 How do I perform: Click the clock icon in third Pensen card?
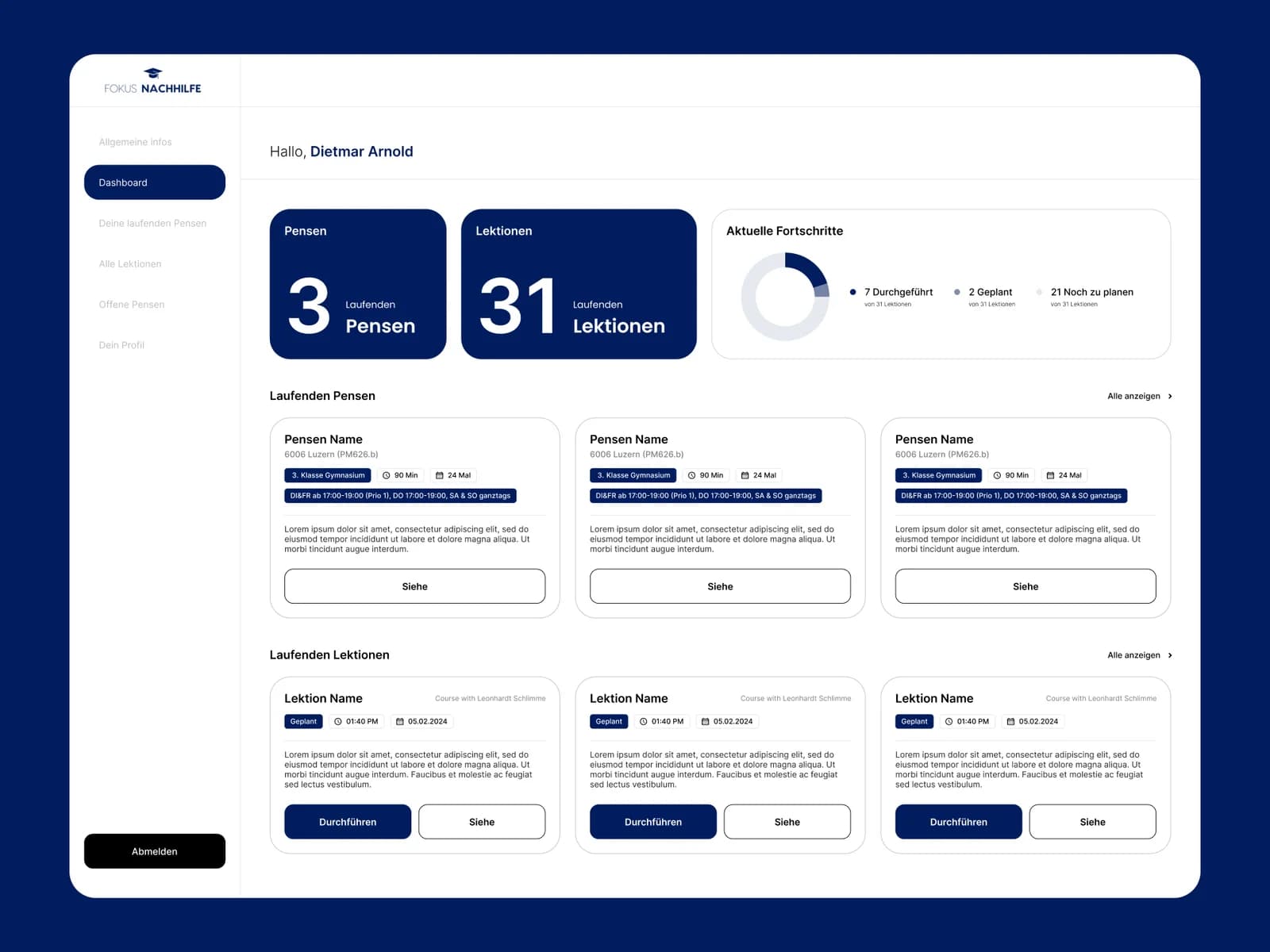point(997,475)
